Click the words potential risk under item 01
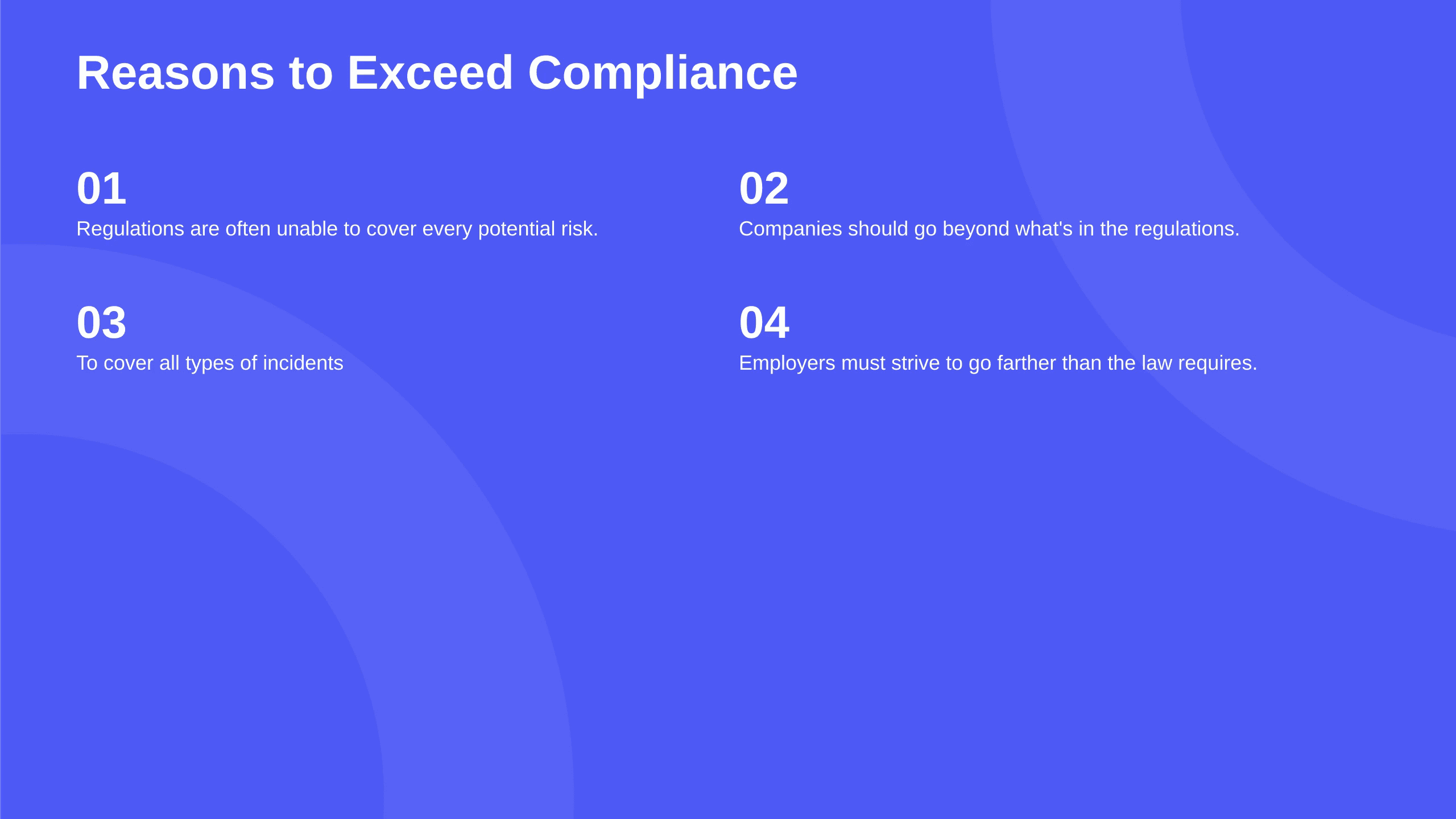Viewport: 1456px width, 819px height. pyautogui.click(x=538, y=230)
